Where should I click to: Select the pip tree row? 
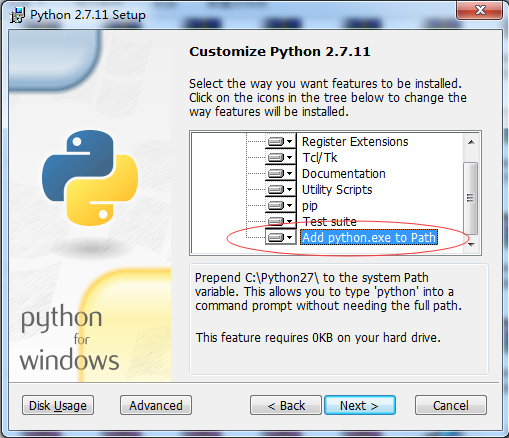(x=310, y=205)
